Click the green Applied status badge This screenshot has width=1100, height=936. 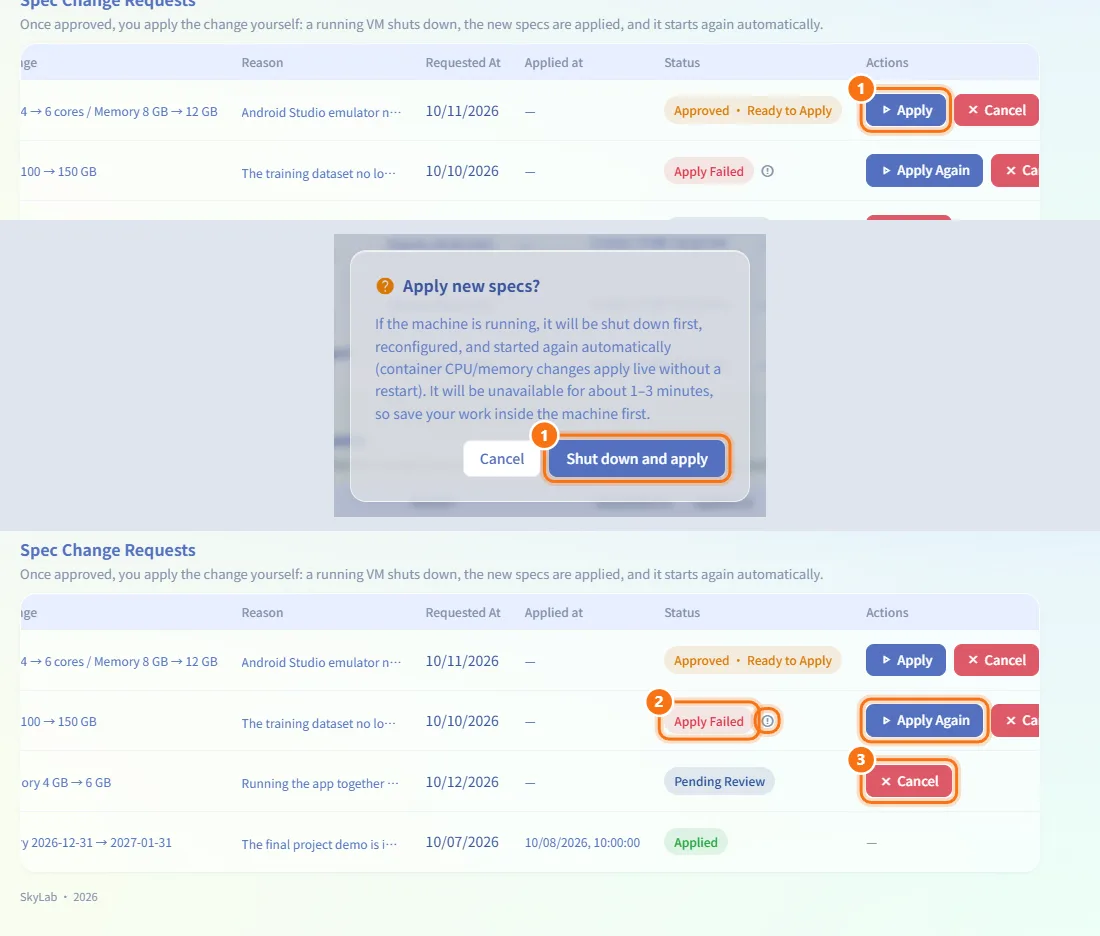[x=695, y=842]
